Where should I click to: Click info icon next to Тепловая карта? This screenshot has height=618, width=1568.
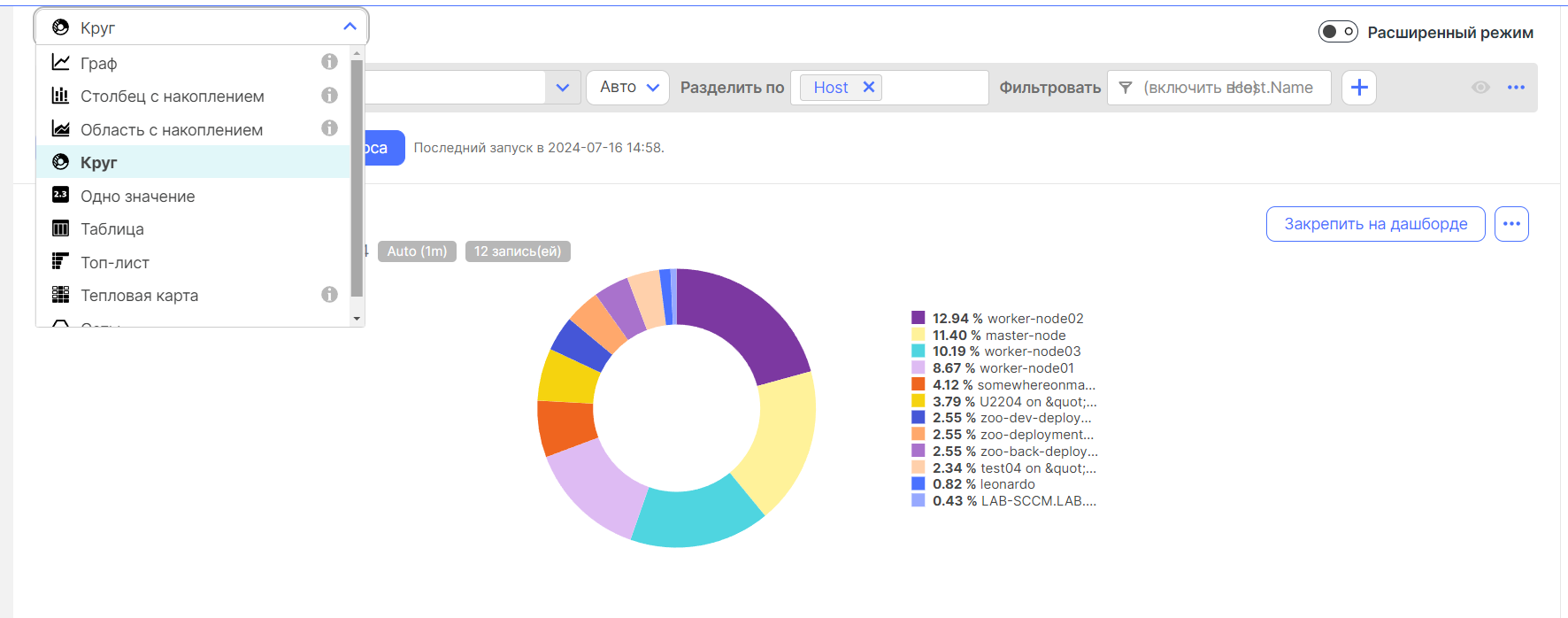click(329, 295)
